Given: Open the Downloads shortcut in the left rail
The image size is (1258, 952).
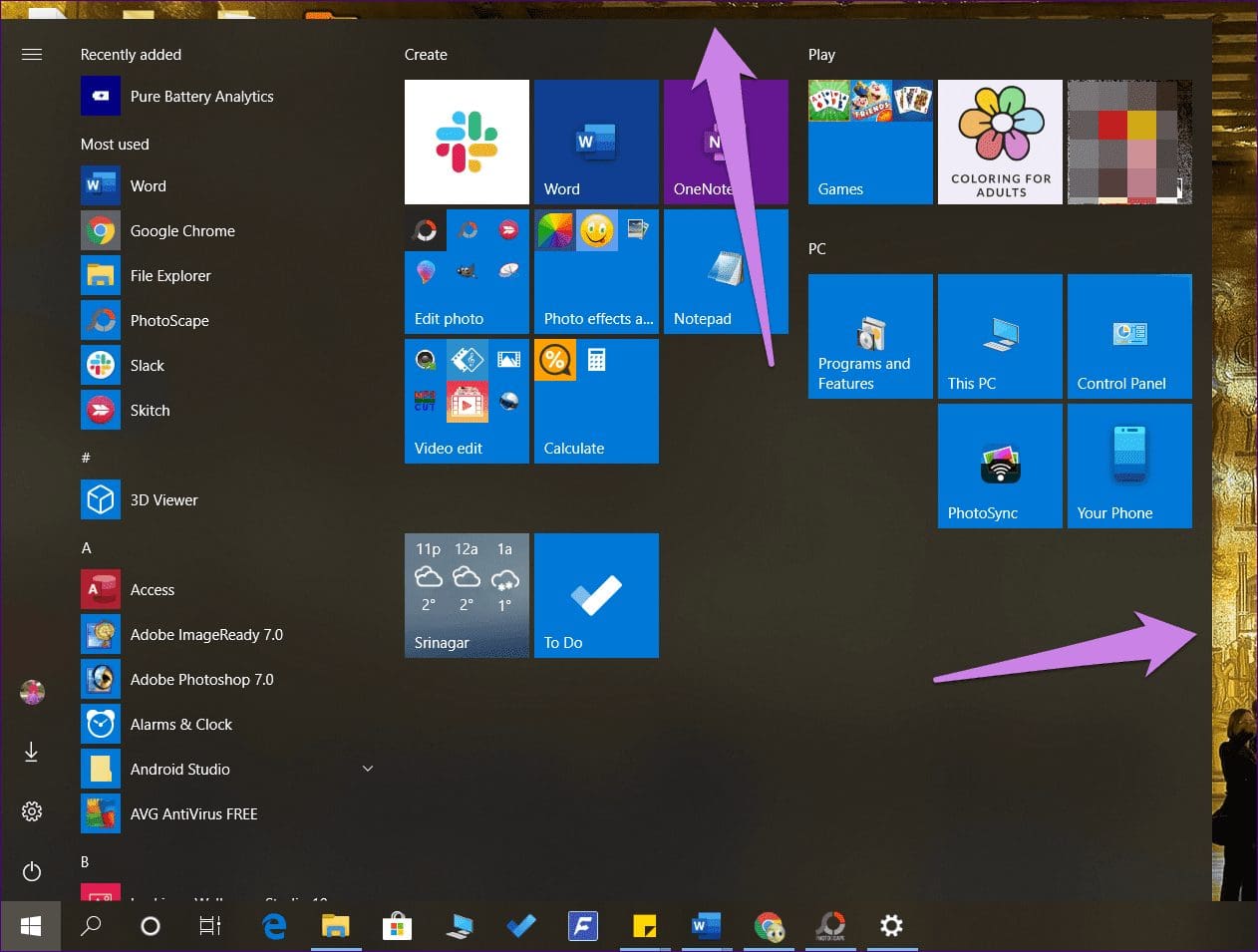Looking at the screenshot, I should pos(32,752).
